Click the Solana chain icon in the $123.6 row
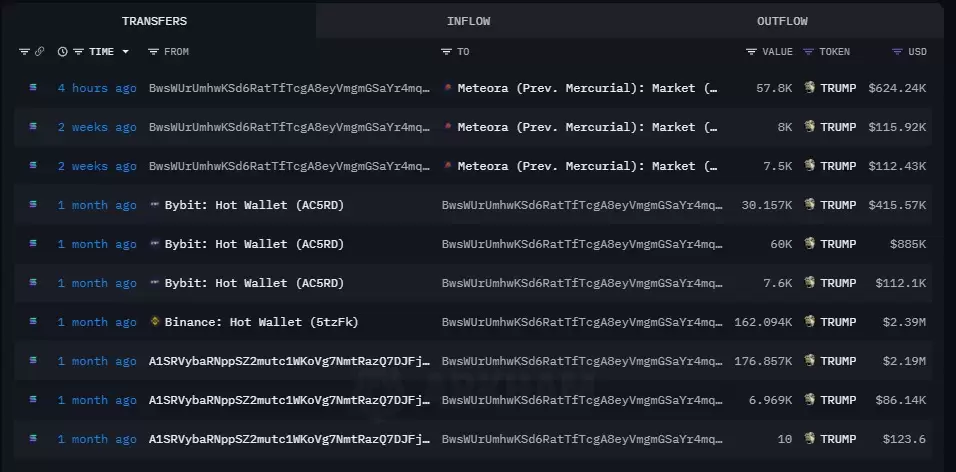 click(x=33, y=438)
